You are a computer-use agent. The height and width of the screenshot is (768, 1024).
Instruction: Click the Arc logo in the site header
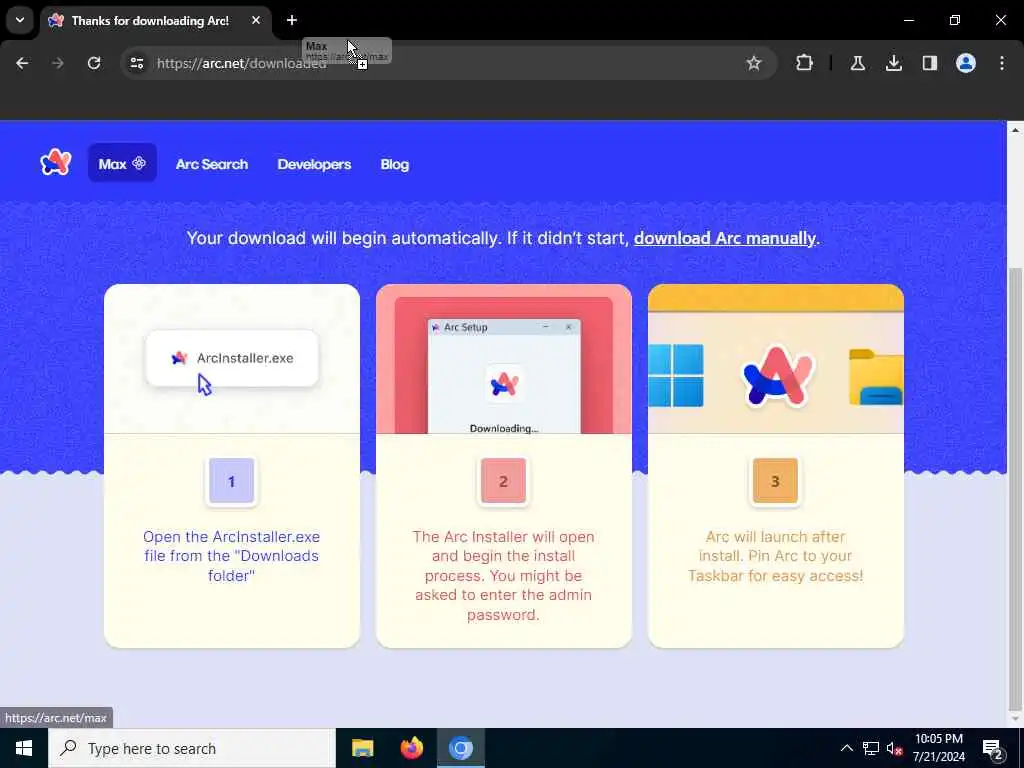pyautogui.click(x=56, y=163)
